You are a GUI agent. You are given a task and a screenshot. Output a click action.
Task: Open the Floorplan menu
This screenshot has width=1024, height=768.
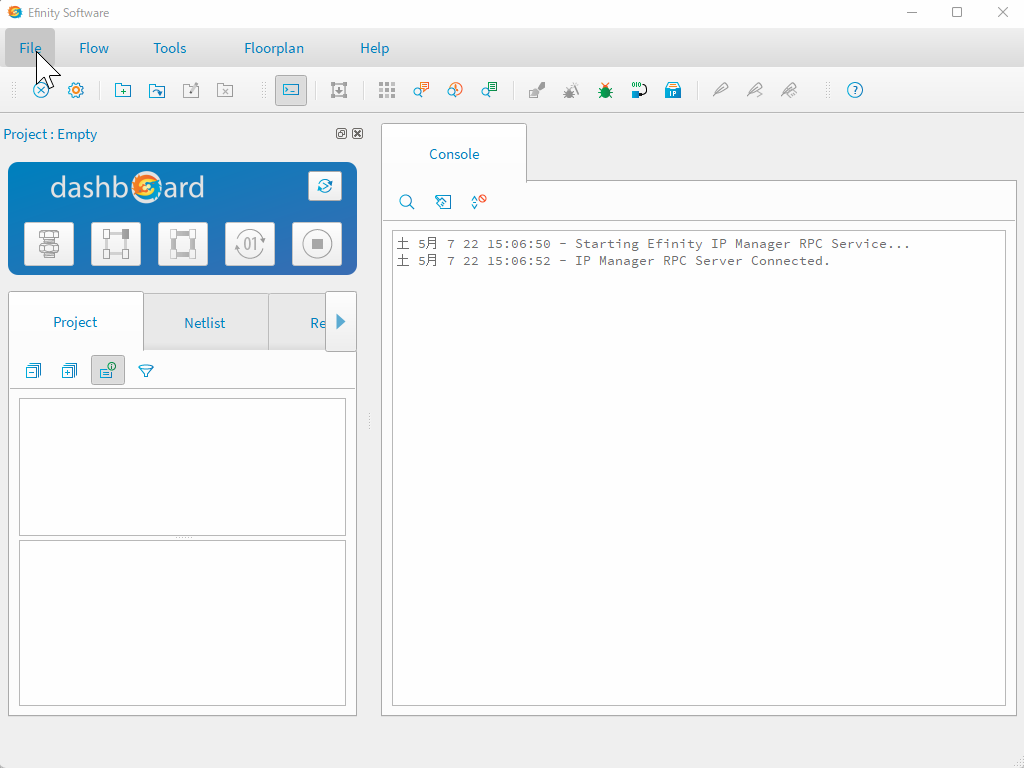click(274, 48)
